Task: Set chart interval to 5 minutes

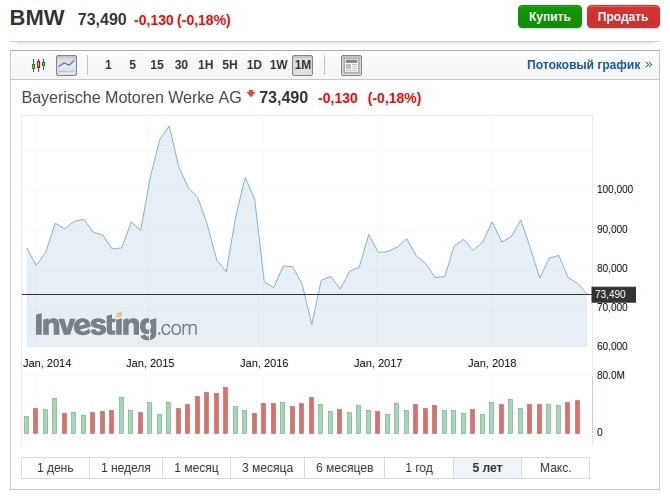Action: click(132, 65)
